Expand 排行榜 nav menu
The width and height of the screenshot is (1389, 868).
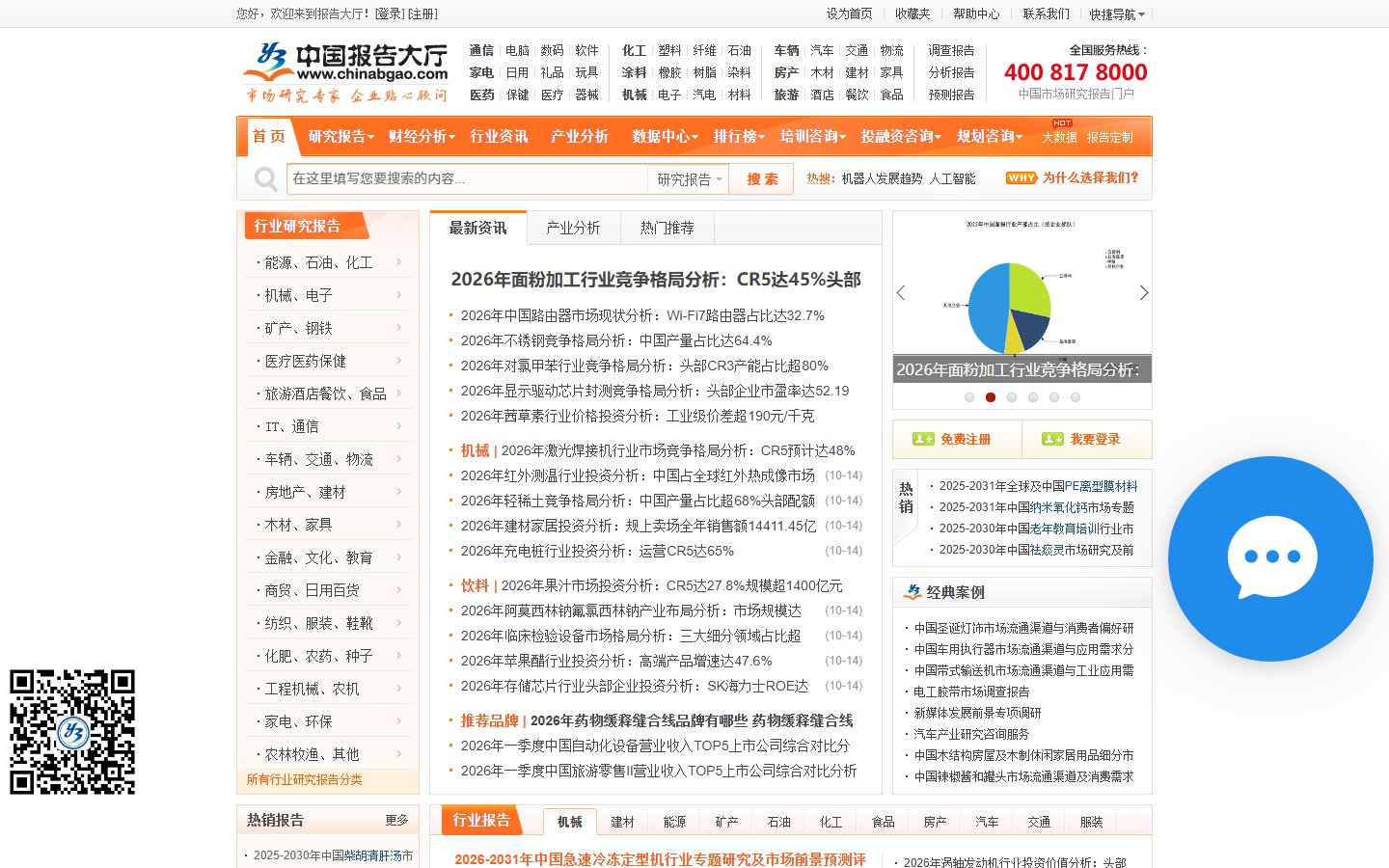pyautogui.click(x=739, y=137)
